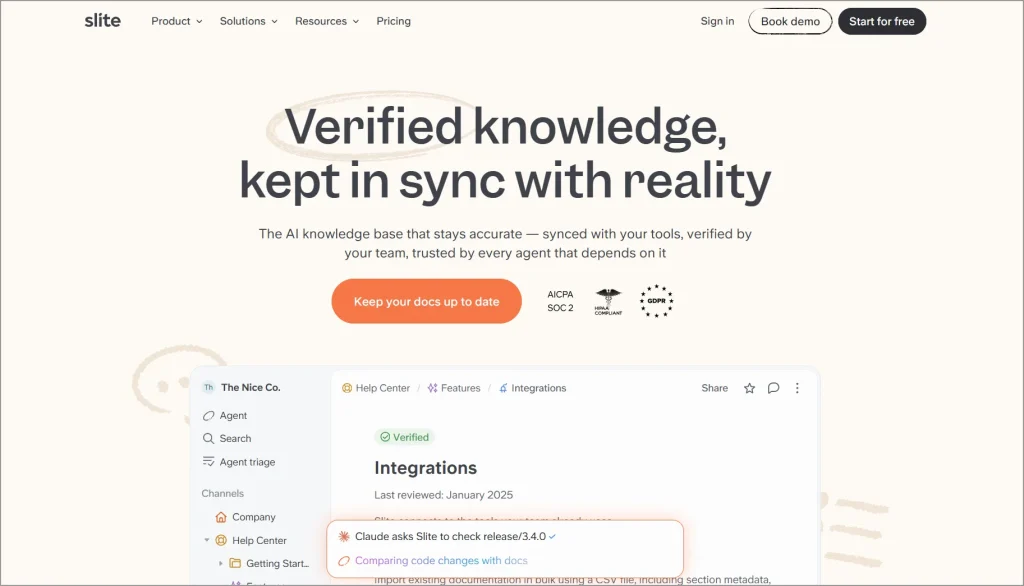Viewport: 1024px width, 586px height.
Task: Click Last reviewed: January 2025 text
Action: [x=443, y=495]
